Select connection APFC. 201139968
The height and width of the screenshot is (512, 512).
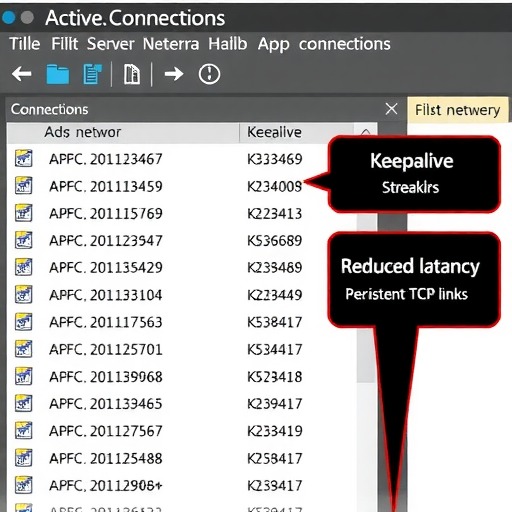coord(106,377)
